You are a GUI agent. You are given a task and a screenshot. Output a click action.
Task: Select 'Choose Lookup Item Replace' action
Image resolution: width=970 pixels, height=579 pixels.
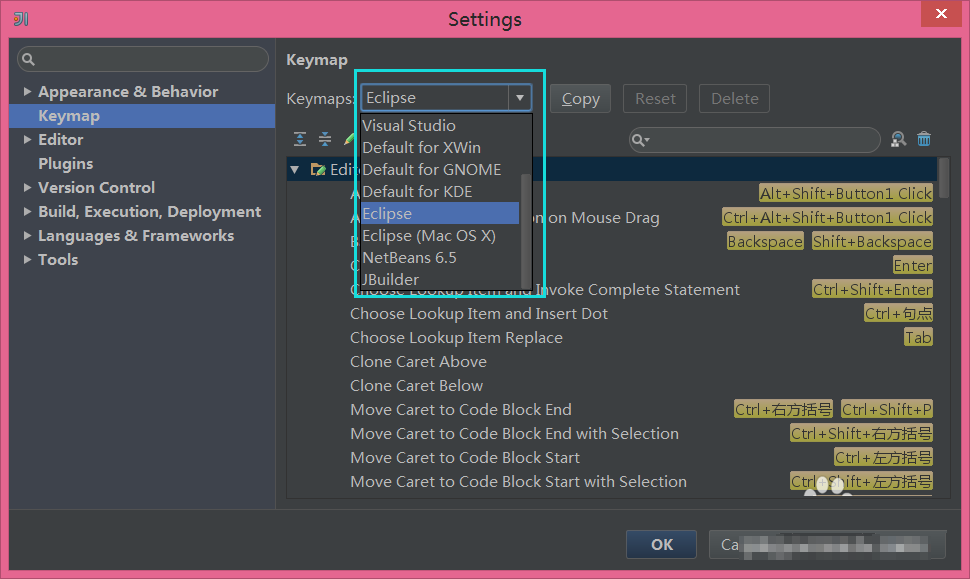pos(457,338)
